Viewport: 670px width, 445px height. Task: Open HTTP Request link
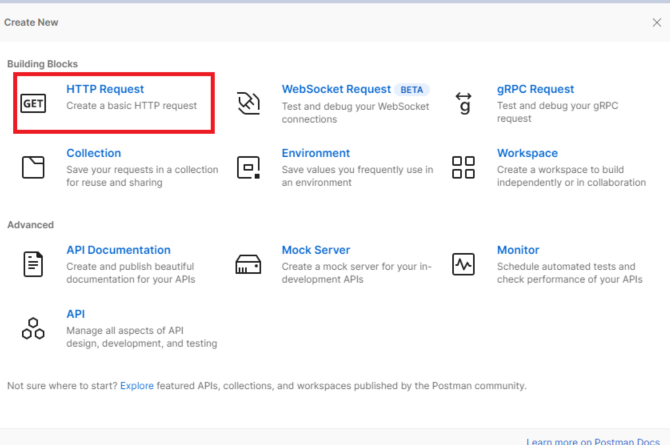[x=105, y=89]
